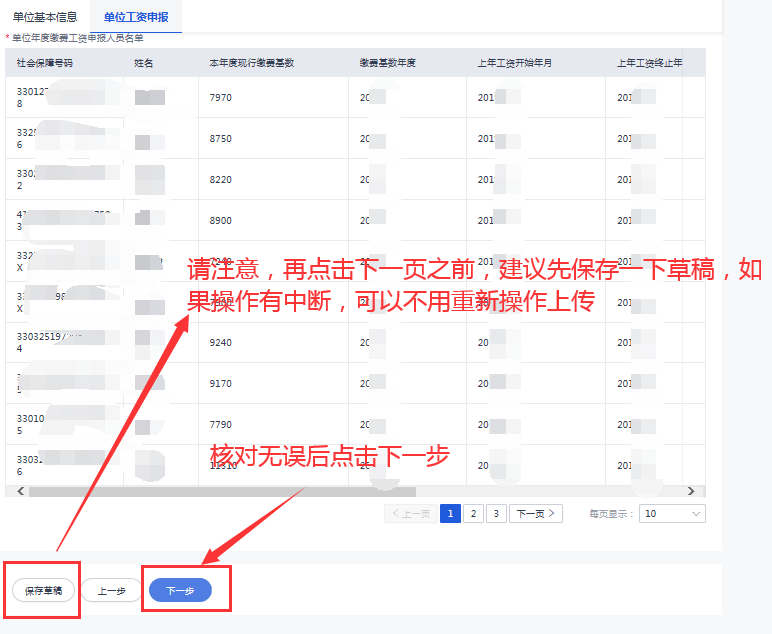Click the 保存草稿 button
This screenshot has width=772, height=634.
(x=43, y=591)
